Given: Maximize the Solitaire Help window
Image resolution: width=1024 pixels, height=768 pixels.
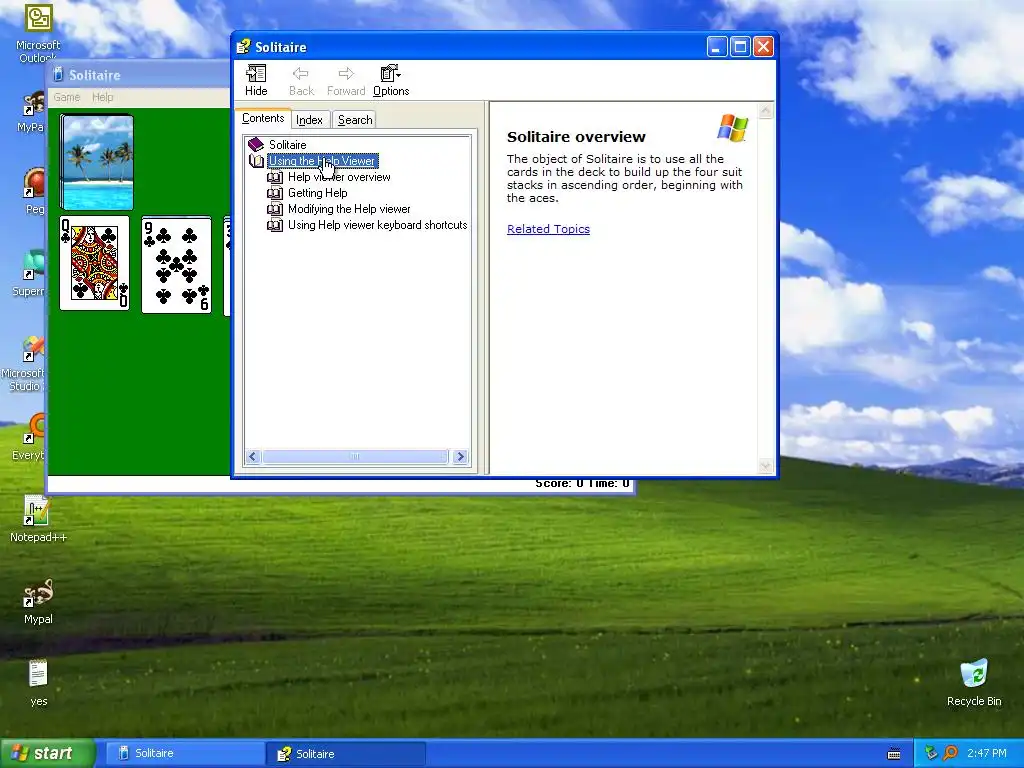Looking at the screenshot, I should click(x=740, y=47).
